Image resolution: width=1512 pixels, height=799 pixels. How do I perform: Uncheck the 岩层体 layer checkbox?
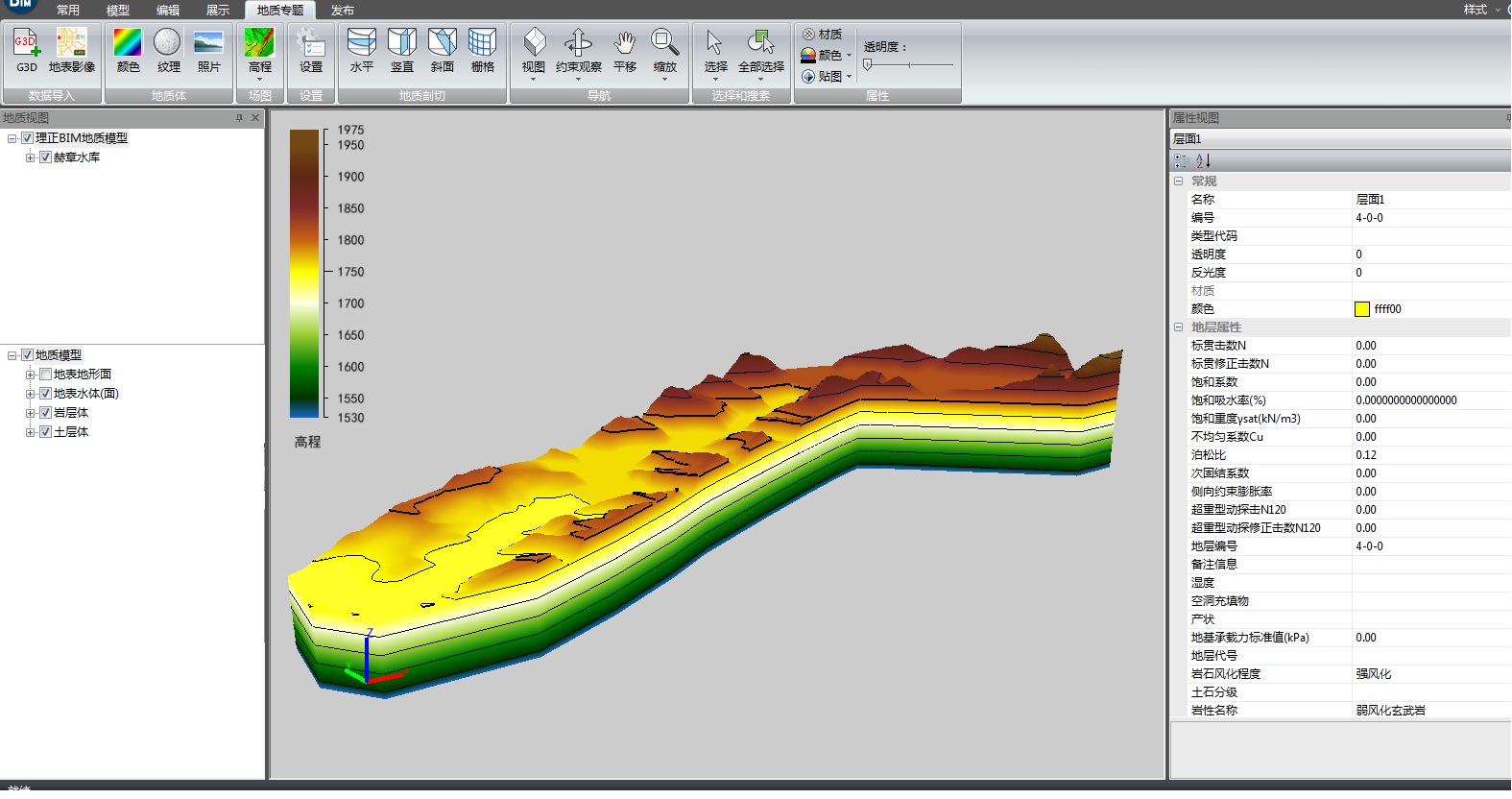pyautogui.click(x=45, y=413)
